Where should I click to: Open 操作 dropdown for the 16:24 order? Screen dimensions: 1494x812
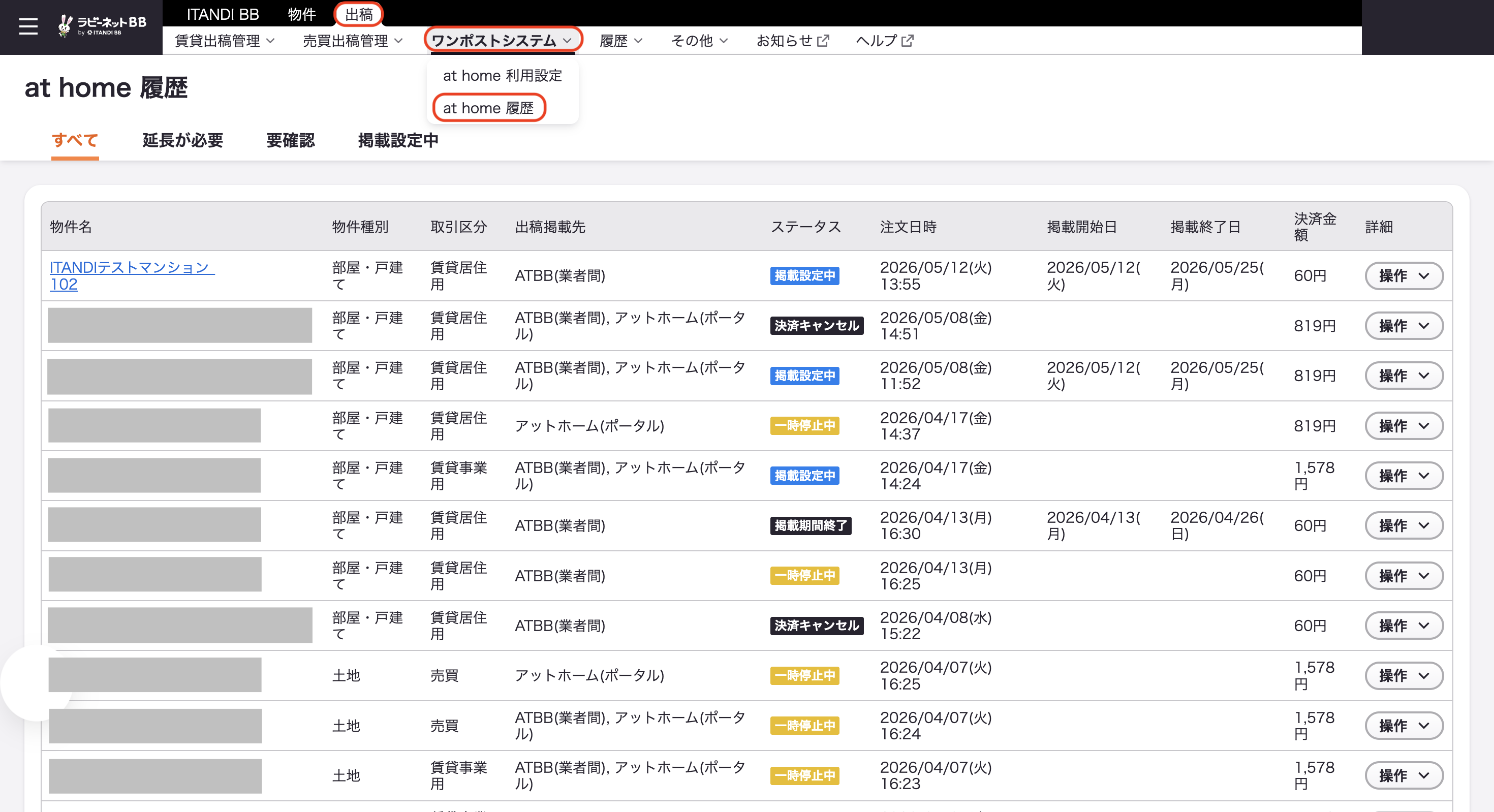(x=1404, y=726)
